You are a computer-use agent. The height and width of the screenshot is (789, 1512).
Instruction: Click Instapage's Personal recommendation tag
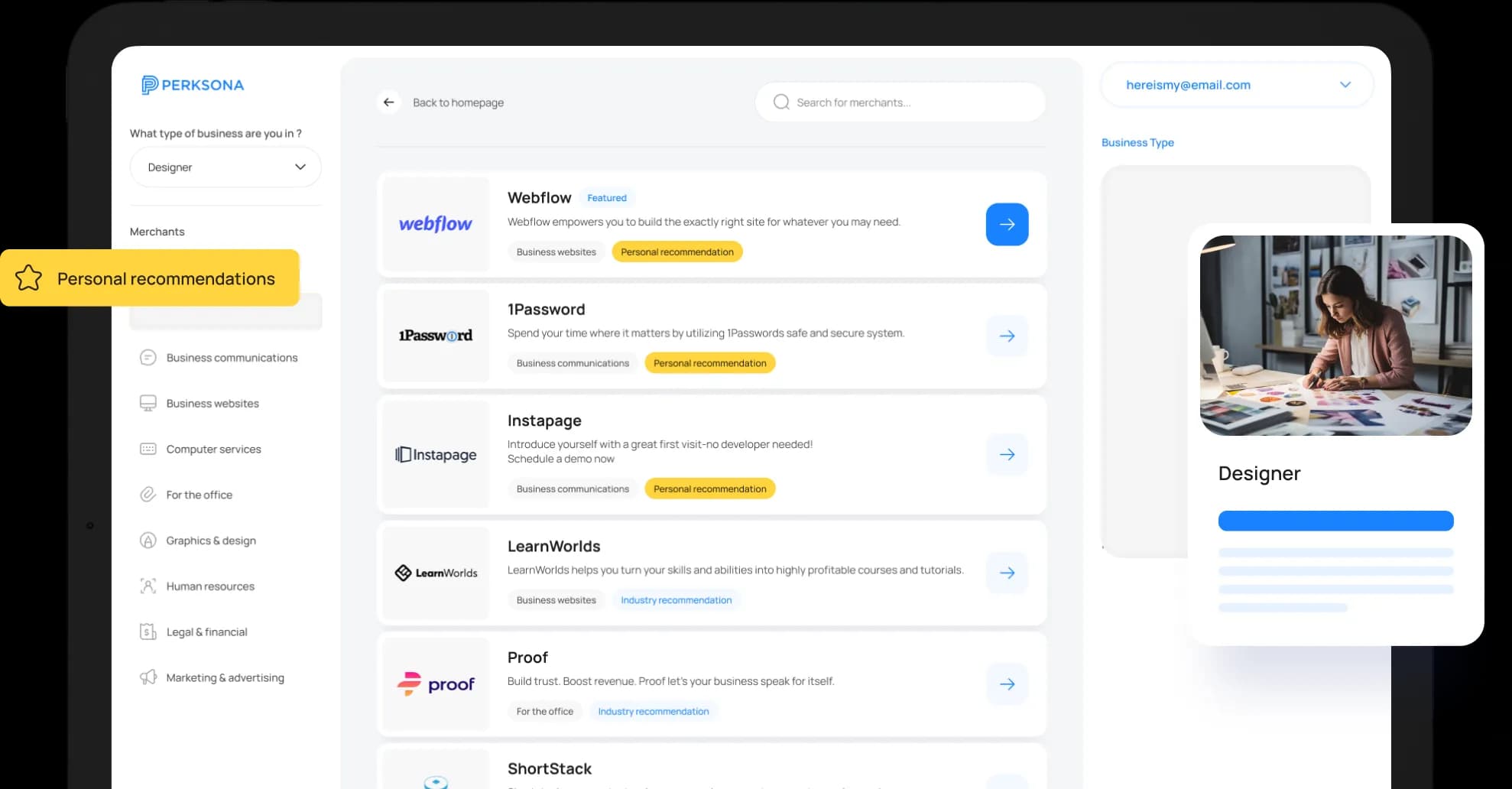(710, 489)
